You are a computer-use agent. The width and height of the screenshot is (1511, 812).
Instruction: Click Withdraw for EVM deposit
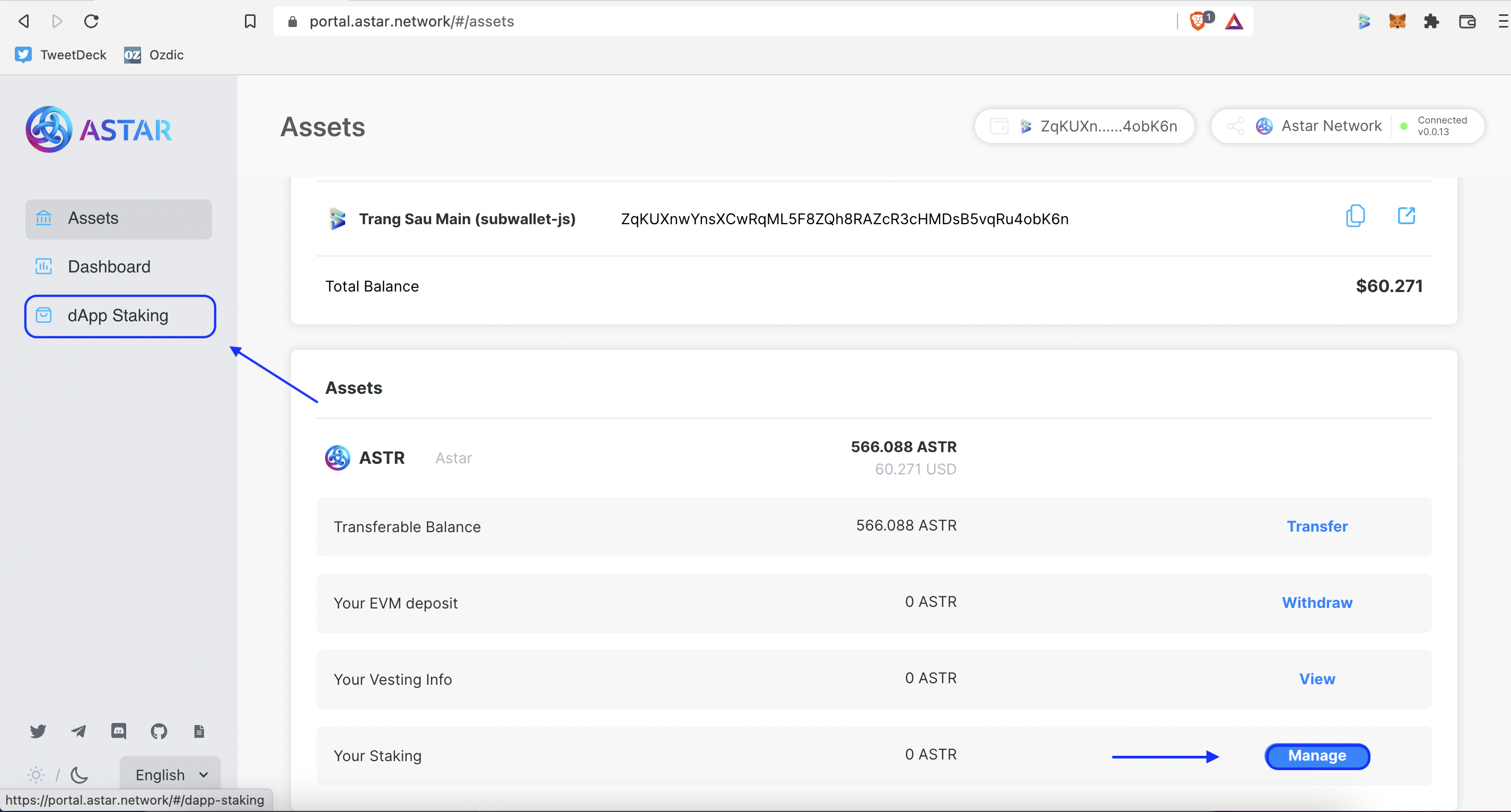pyautogui.click(x=1317, y=603)
